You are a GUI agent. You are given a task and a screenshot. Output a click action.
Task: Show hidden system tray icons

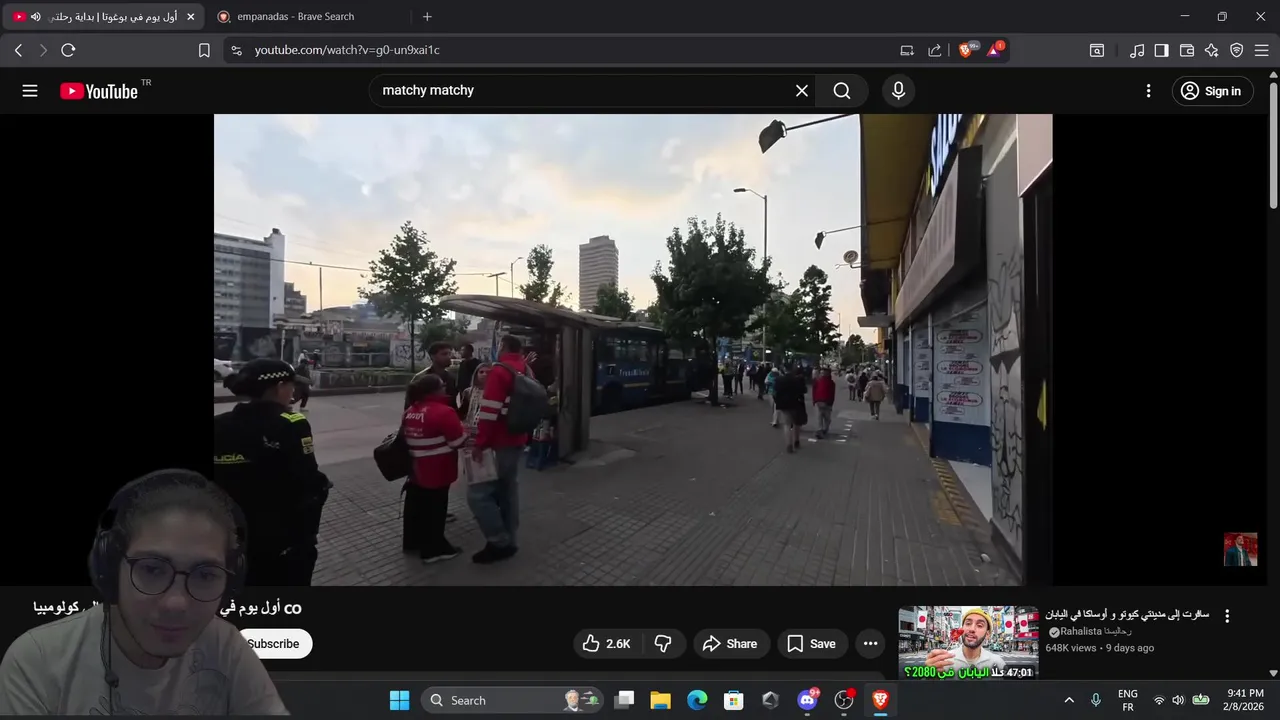pos(1069,700)
